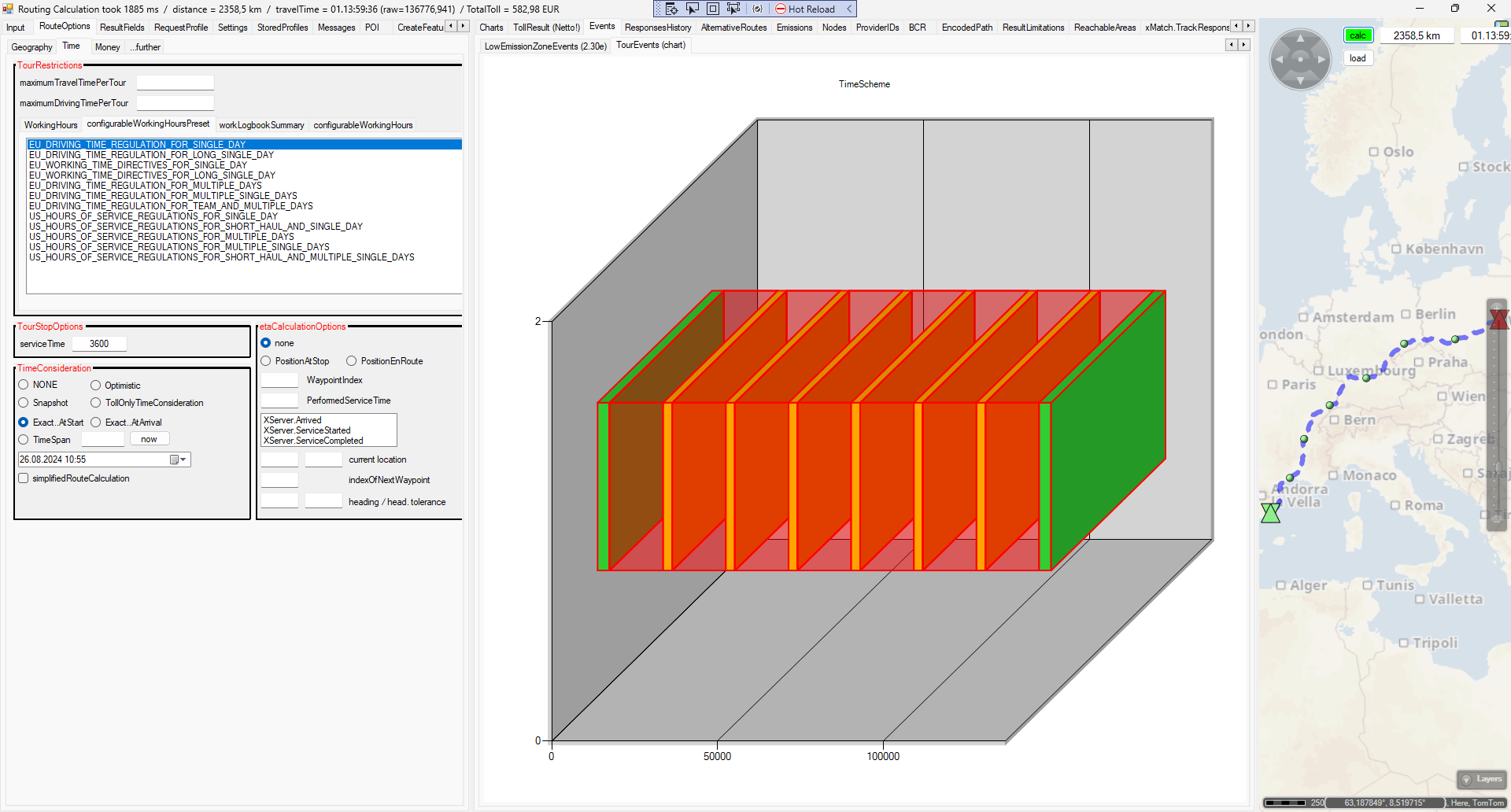
Task: Collapse the debug toolbar with chevron
Action: point(849,9)
